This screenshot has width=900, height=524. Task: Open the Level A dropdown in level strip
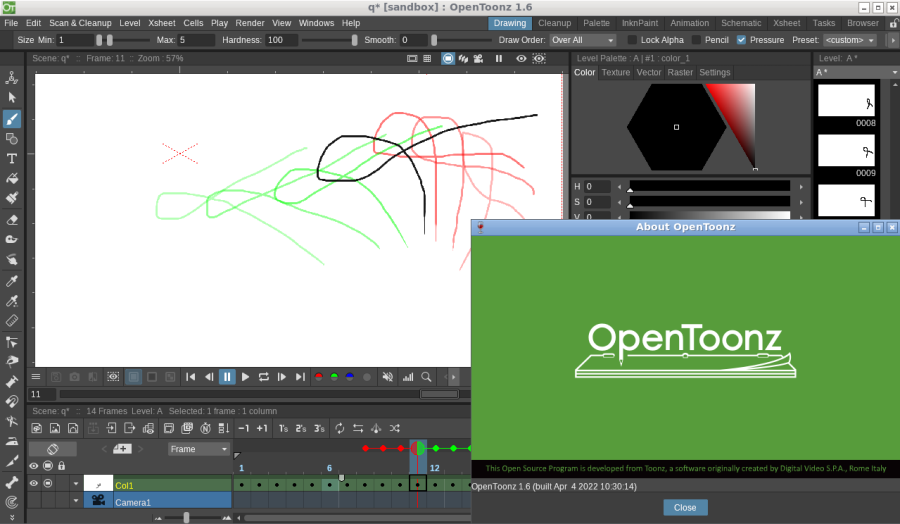point(856,72)
